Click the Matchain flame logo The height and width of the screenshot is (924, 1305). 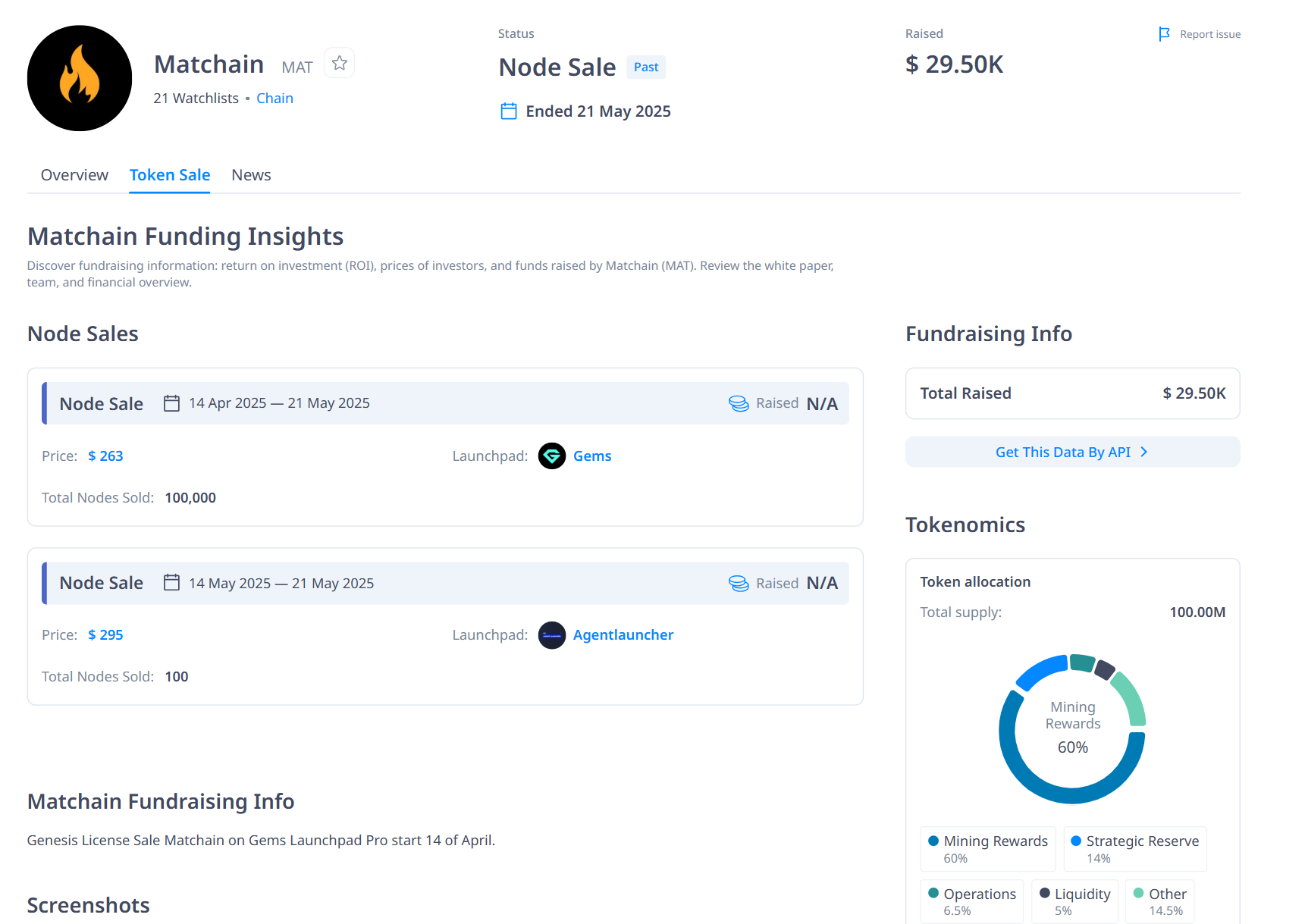pos(80,78)
